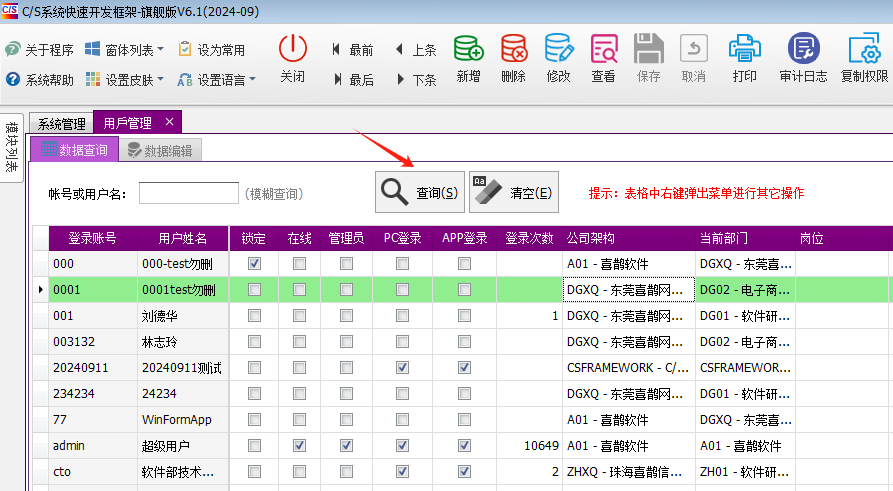893x491 pixels.
Task: Open the 设置语言 dropdown
Action: click(x=216, y=80)
